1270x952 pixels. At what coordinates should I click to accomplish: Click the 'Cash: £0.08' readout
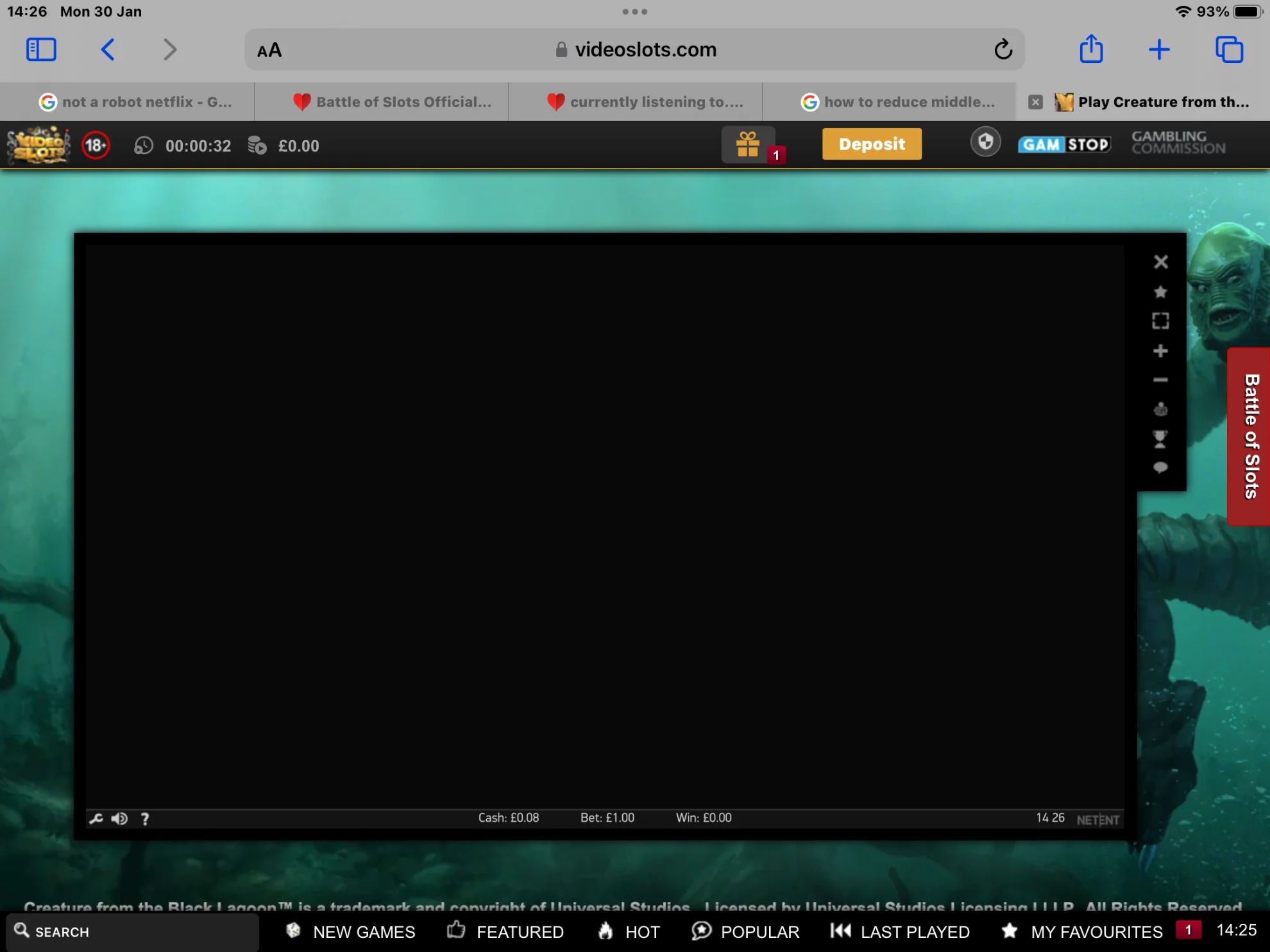(x=509, y=818)
